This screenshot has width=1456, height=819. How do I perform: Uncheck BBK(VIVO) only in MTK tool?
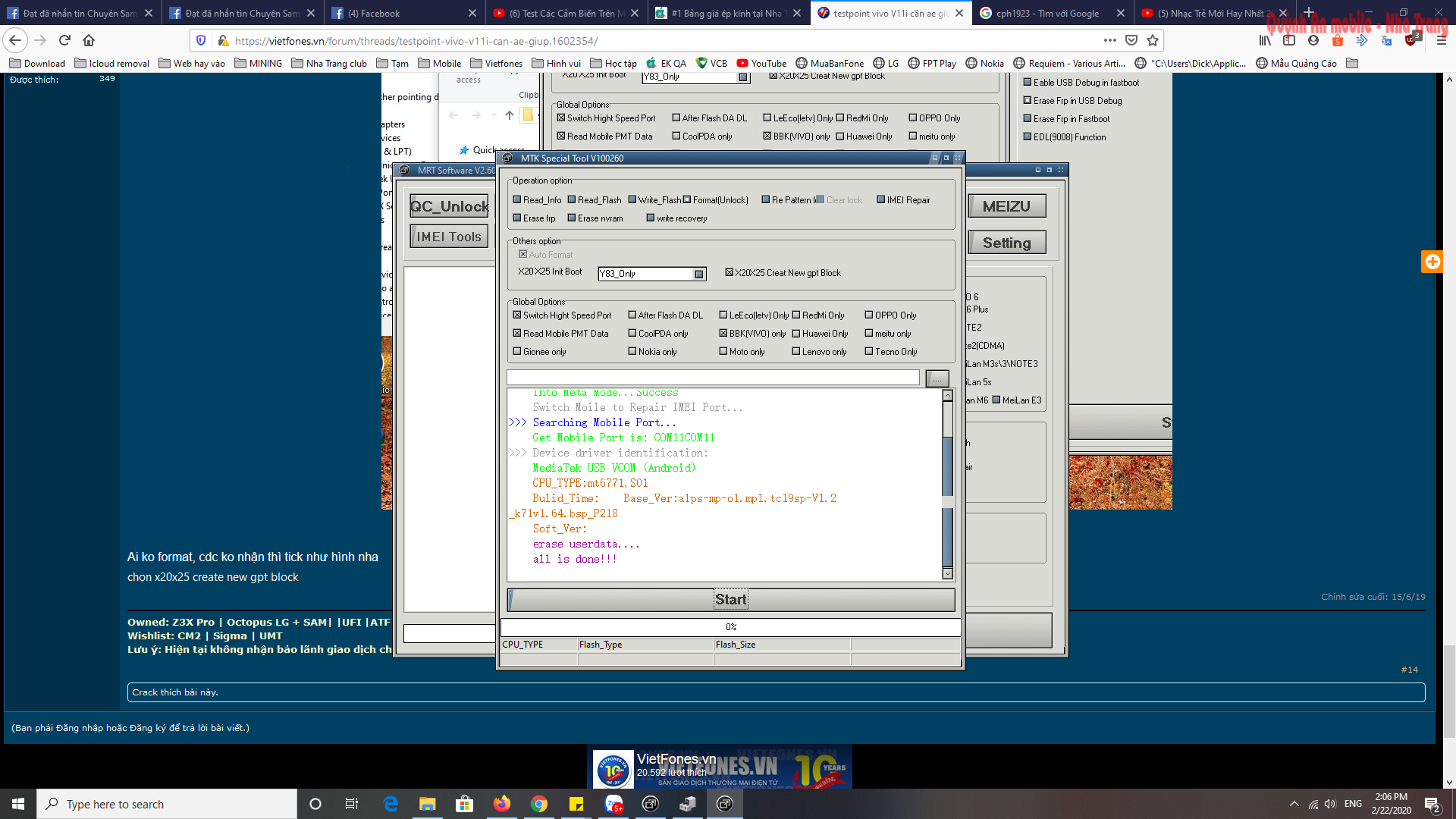click(723, 334)
